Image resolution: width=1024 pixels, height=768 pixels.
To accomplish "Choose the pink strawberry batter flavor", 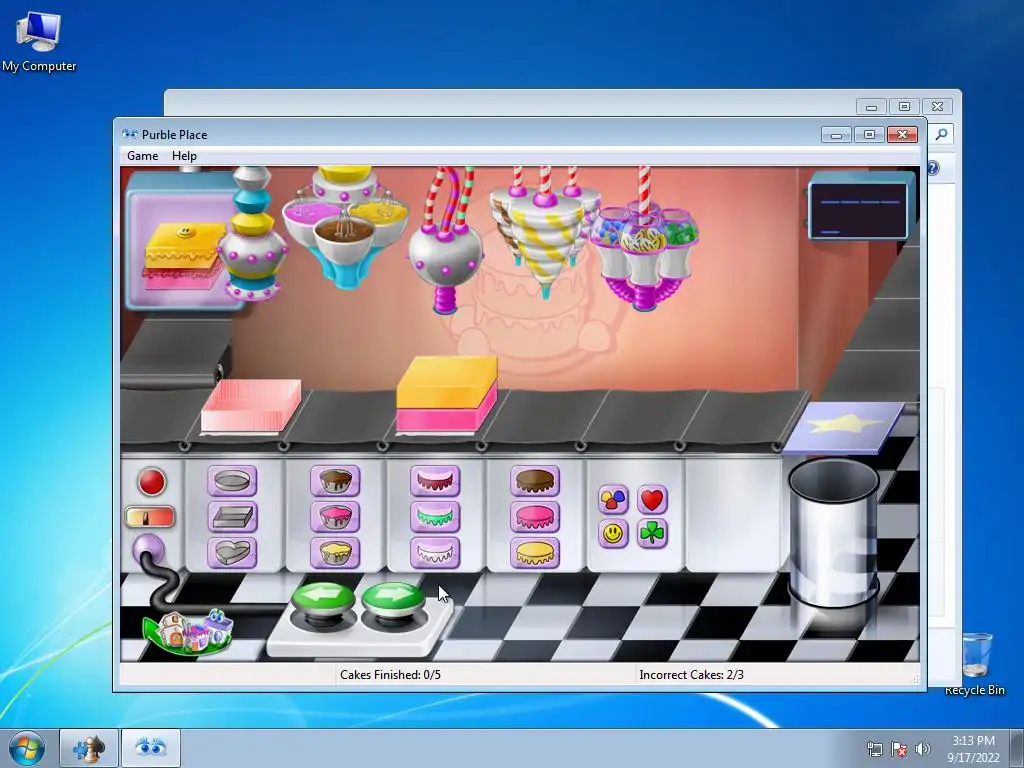I will pos(335,517).
